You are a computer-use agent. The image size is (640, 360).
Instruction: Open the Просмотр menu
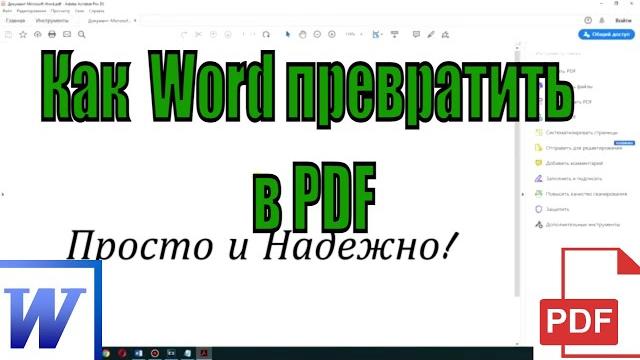tap(60, 11)
